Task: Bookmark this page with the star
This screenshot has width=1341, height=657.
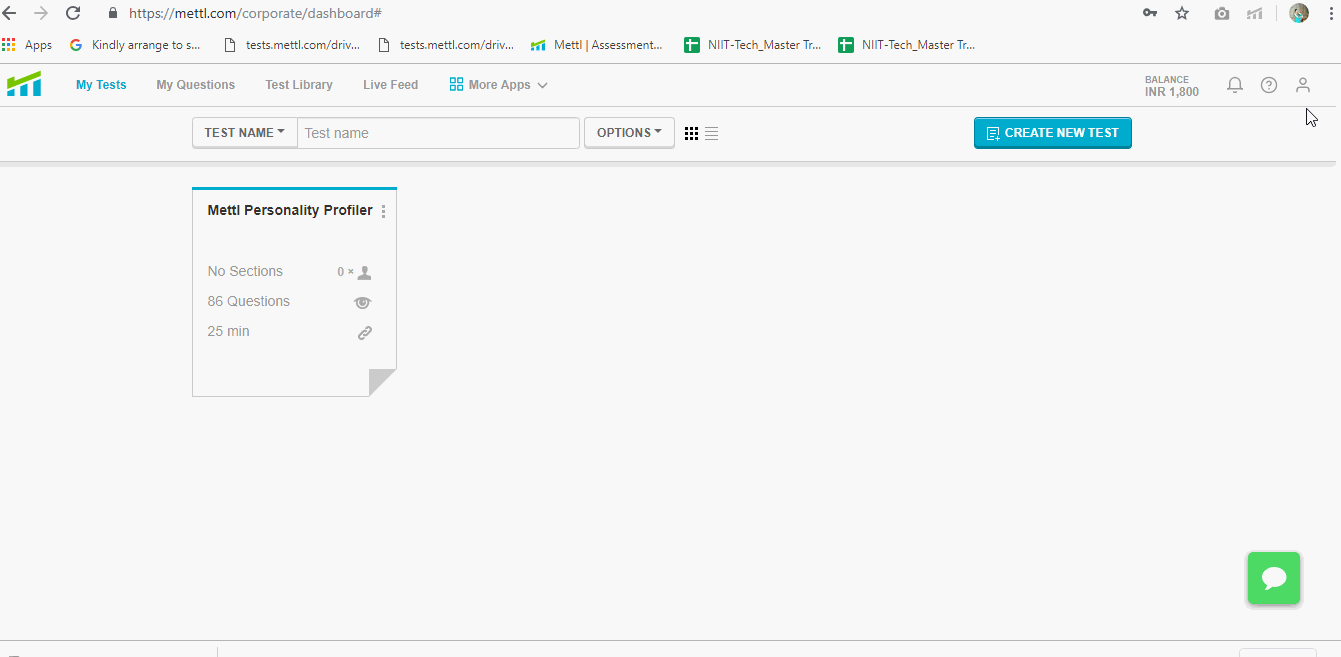Action: [1182, 13]
